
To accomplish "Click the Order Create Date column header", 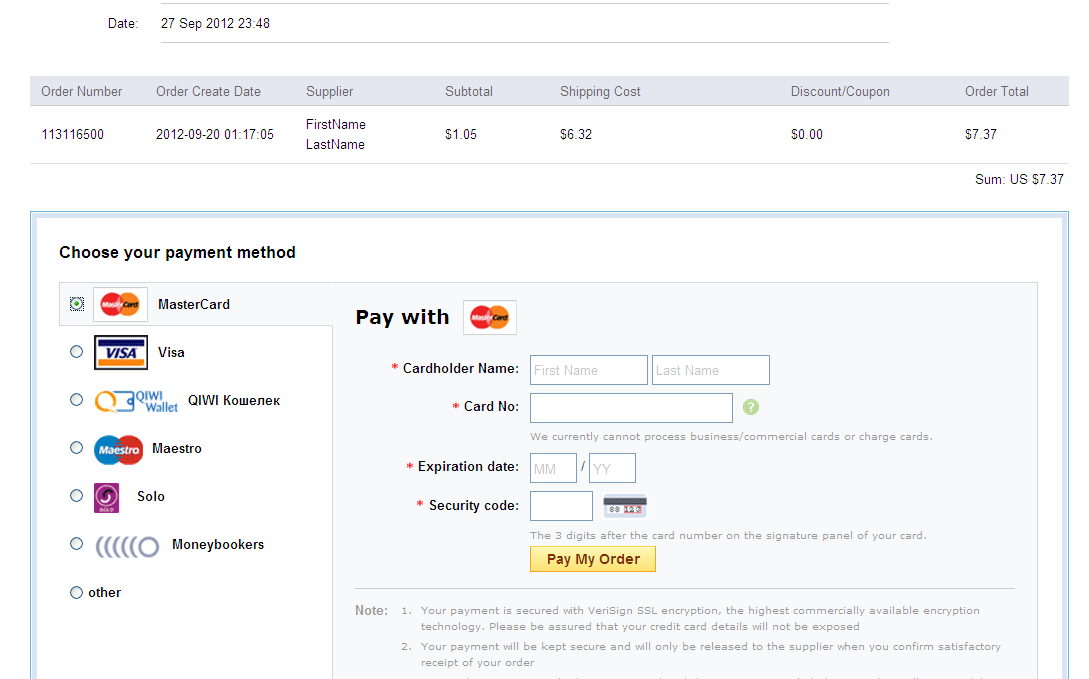I will pos(208,92).
